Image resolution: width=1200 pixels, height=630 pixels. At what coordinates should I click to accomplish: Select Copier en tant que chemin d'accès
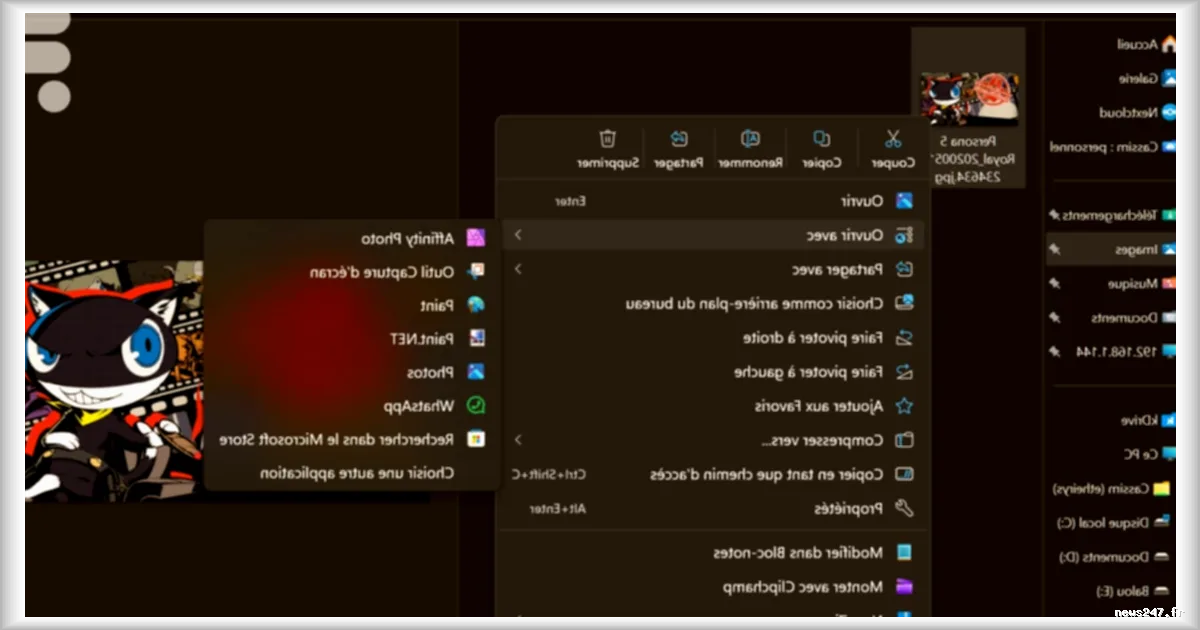click(x=713, y=474)
